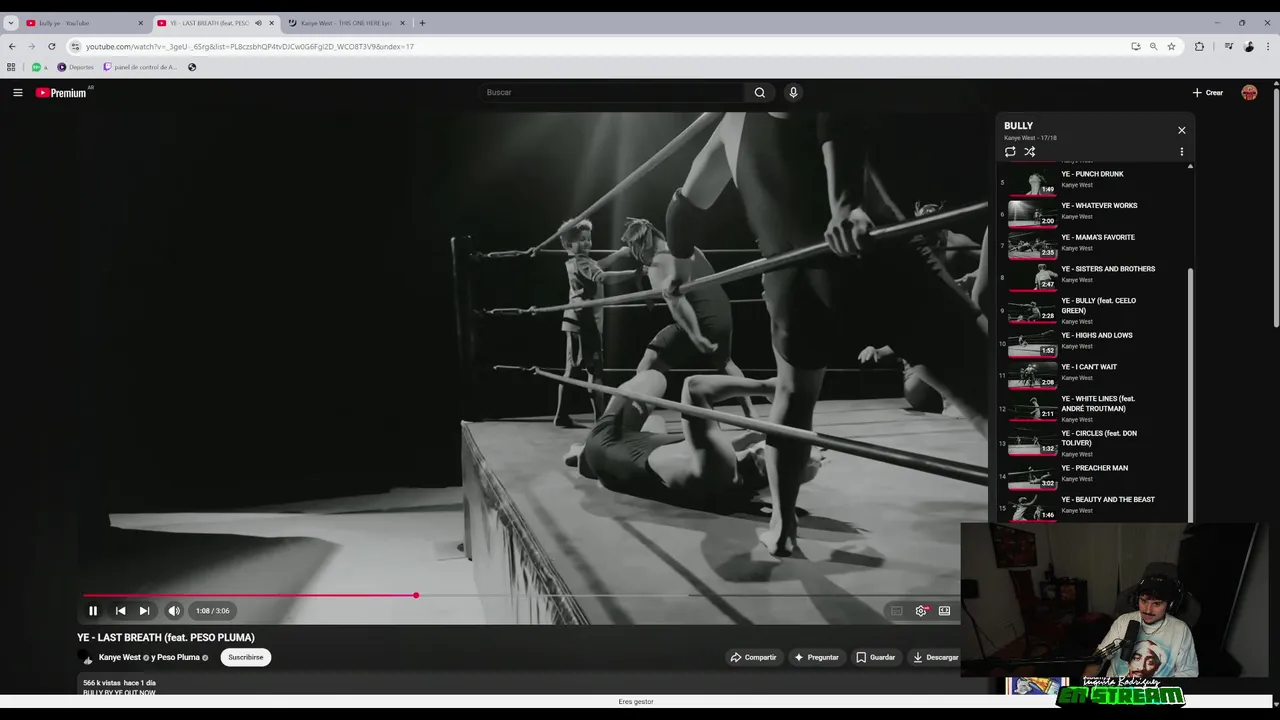Image resolution: width=1280 pixels, height=720 pixels.
Task: Open the Chrome extensions puzzle icon
Action: coord(1199,46)
